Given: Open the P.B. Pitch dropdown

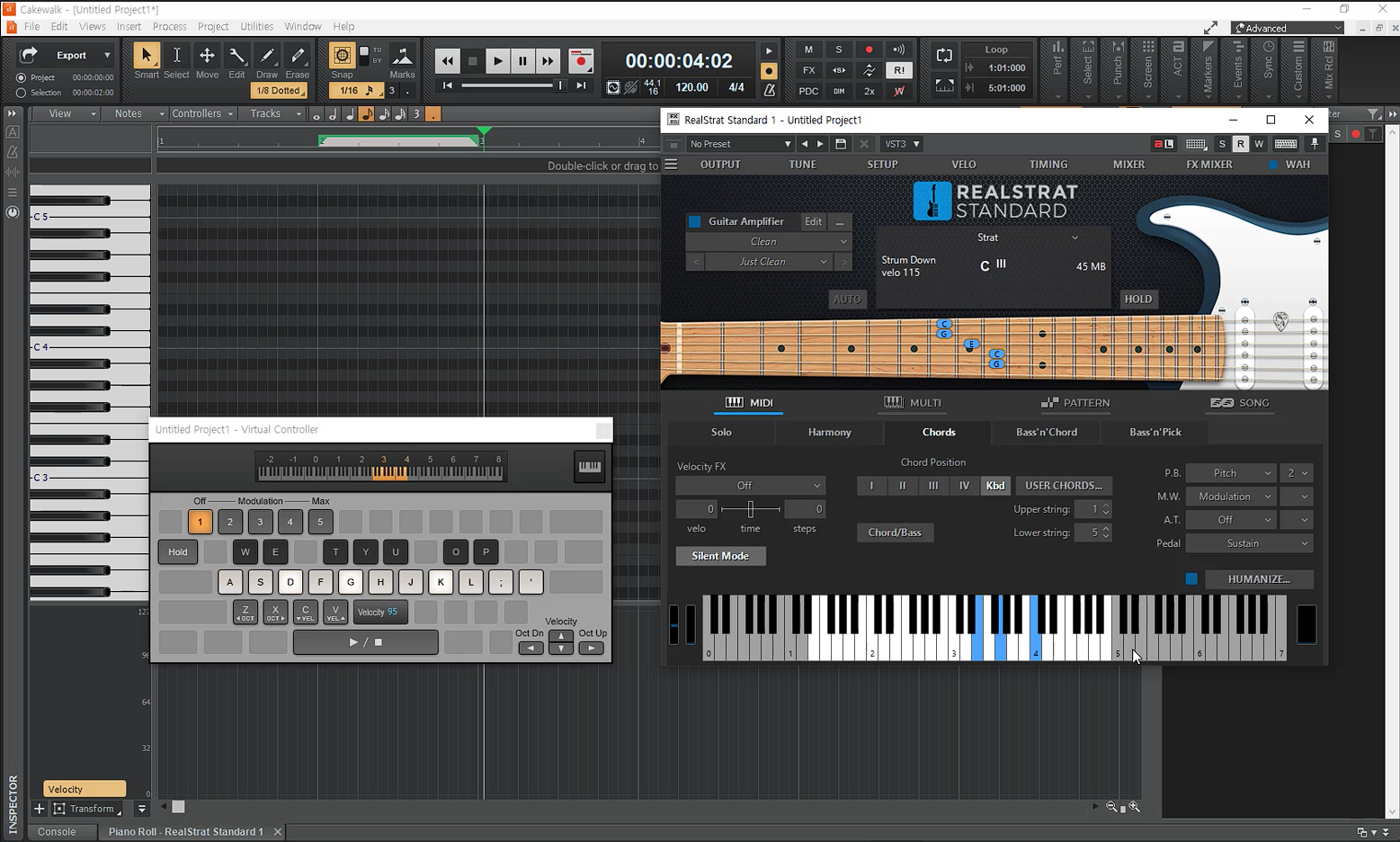Looking at the screenshot, I should (1231, 473).
